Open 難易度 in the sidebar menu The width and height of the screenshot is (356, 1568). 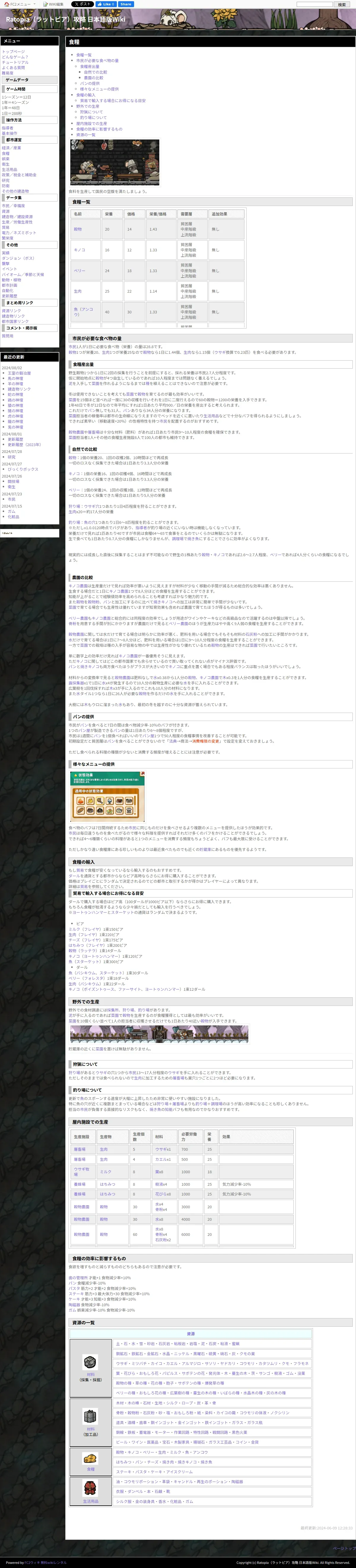(x=7, y=73)
